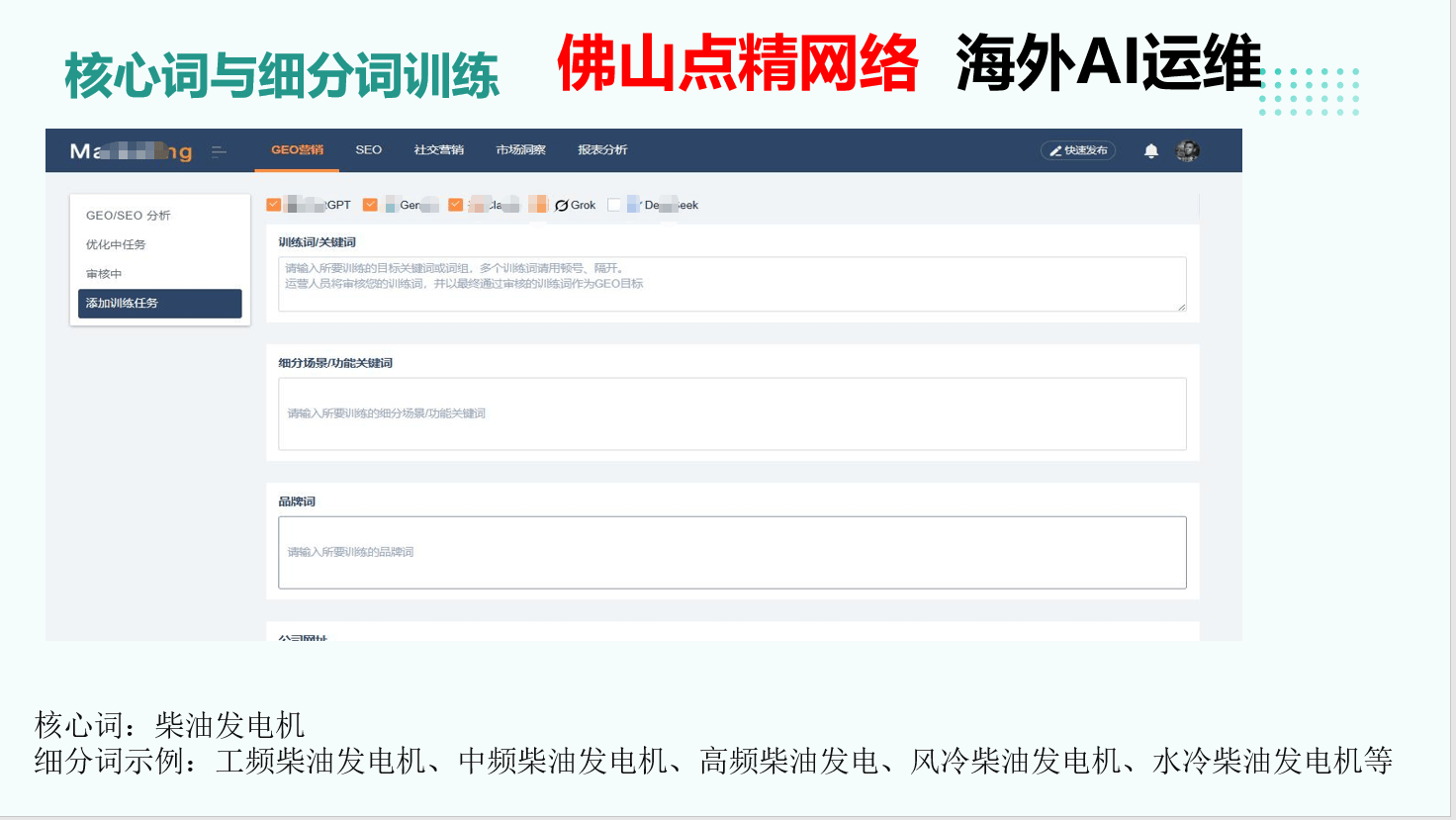Switch to the GEO营销 tab
Image resolution: width=1456 pixels, height=820 pixels.
[297, 150]
